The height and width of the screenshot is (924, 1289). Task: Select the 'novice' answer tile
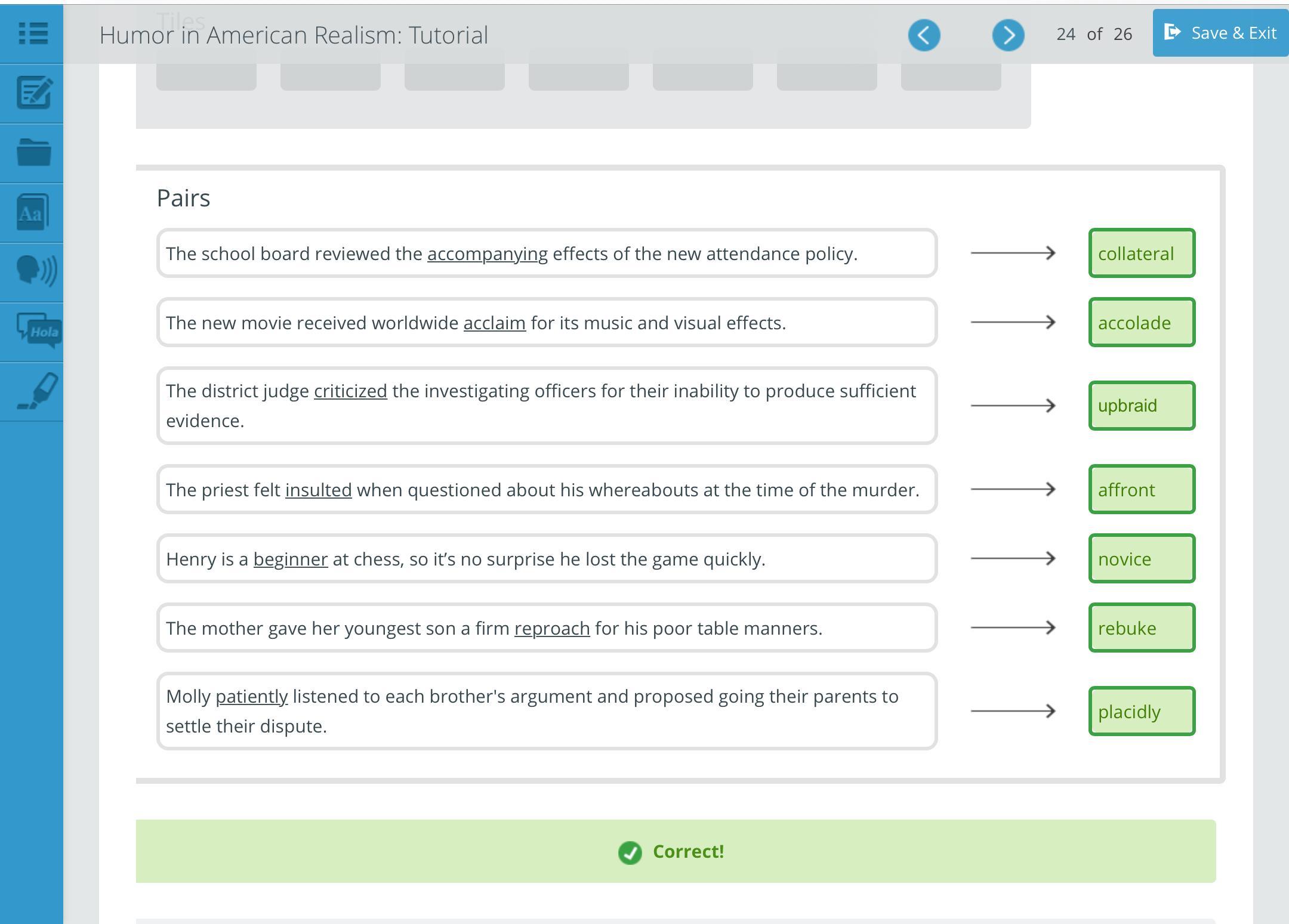click(1141, 558)
